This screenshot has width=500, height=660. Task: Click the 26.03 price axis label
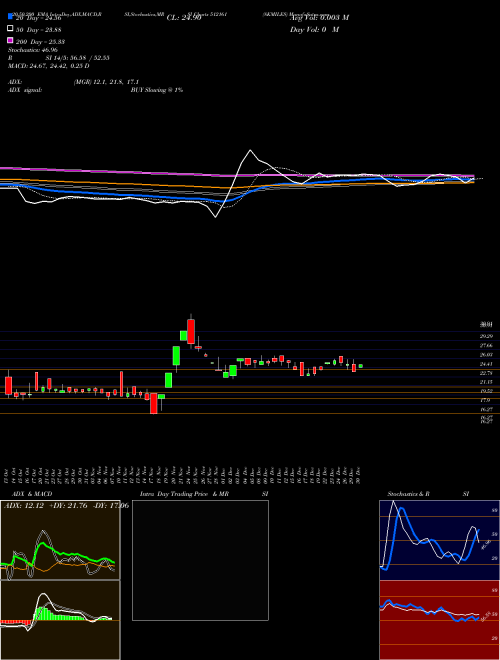[x=486, y=354]
